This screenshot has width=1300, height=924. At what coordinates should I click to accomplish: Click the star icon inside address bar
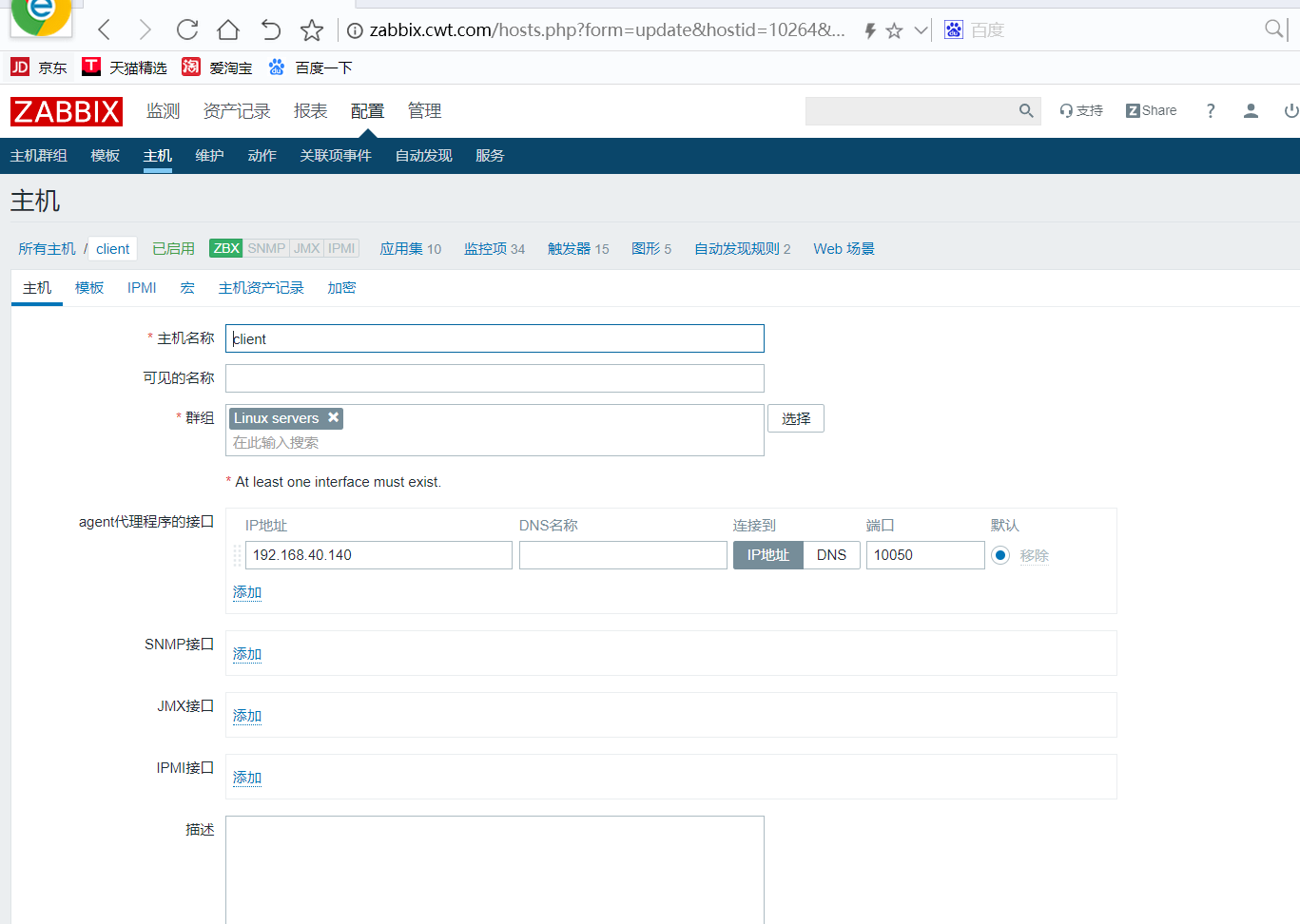tap(894, 30)
